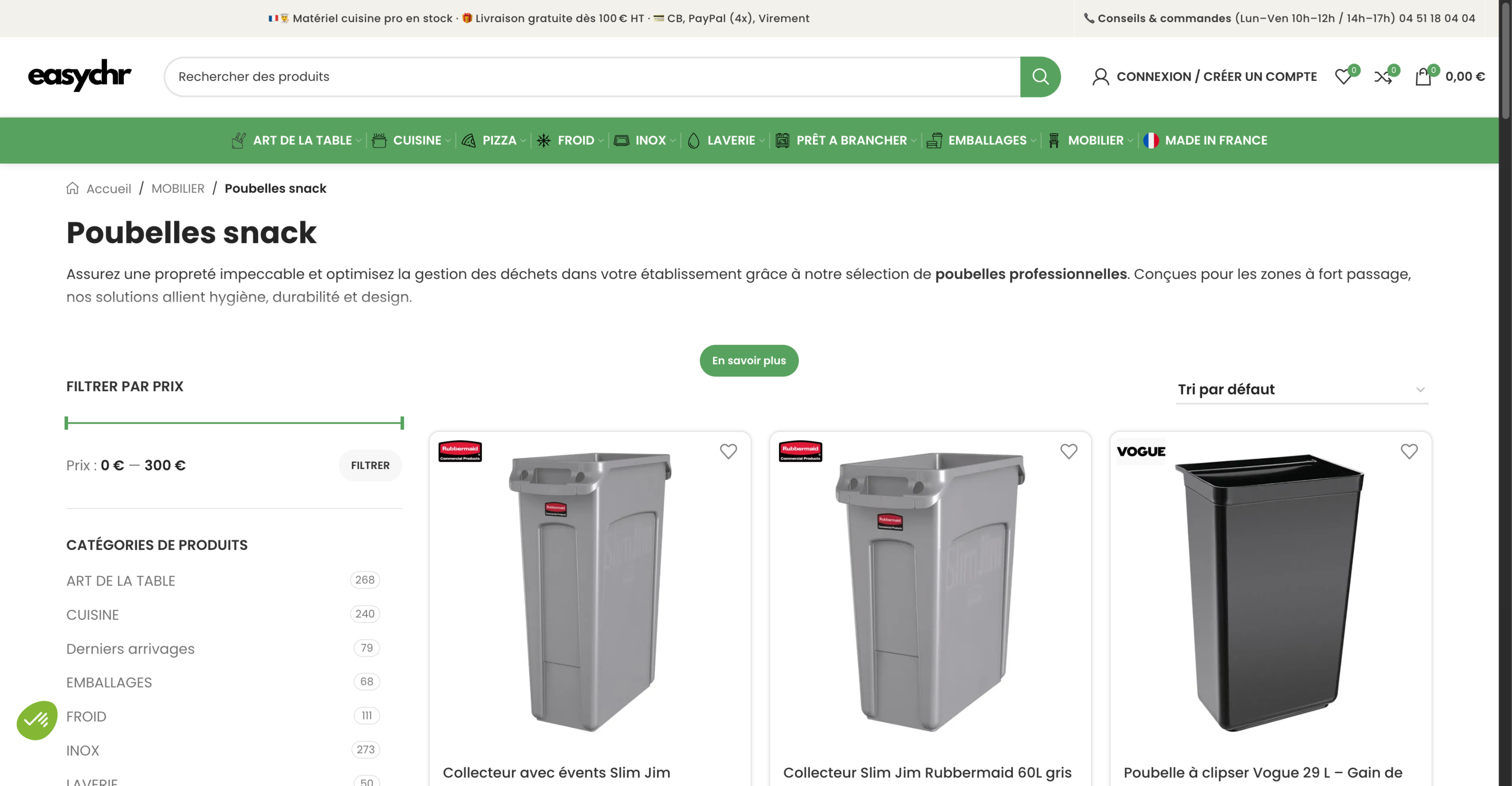The width and height of the screenshot is (1512, 786).
Task: Open the ART DE LA TABLE menu
Action: click(302, 140)
